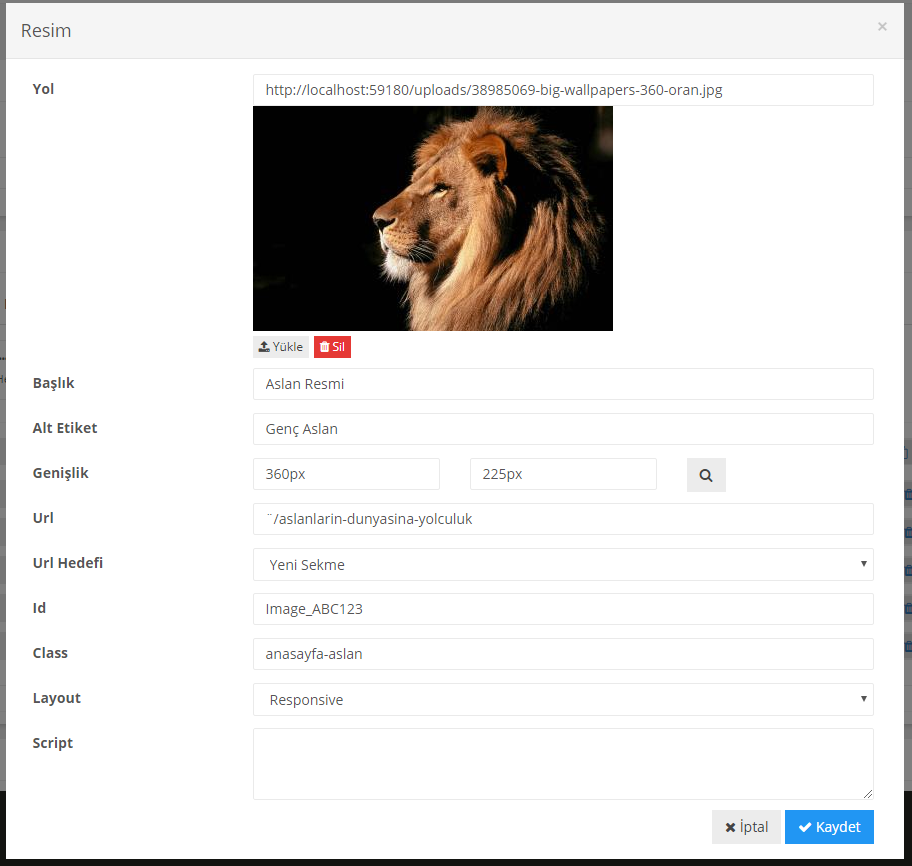Open the Url Hedefi dropdown
Viewport: 912px width, 866px height.
pos(563,564)
